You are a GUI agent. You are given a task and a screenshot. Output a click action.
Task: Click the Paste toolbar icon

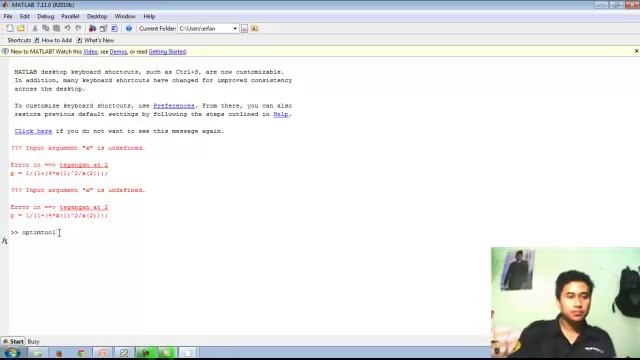click(56, 28)
